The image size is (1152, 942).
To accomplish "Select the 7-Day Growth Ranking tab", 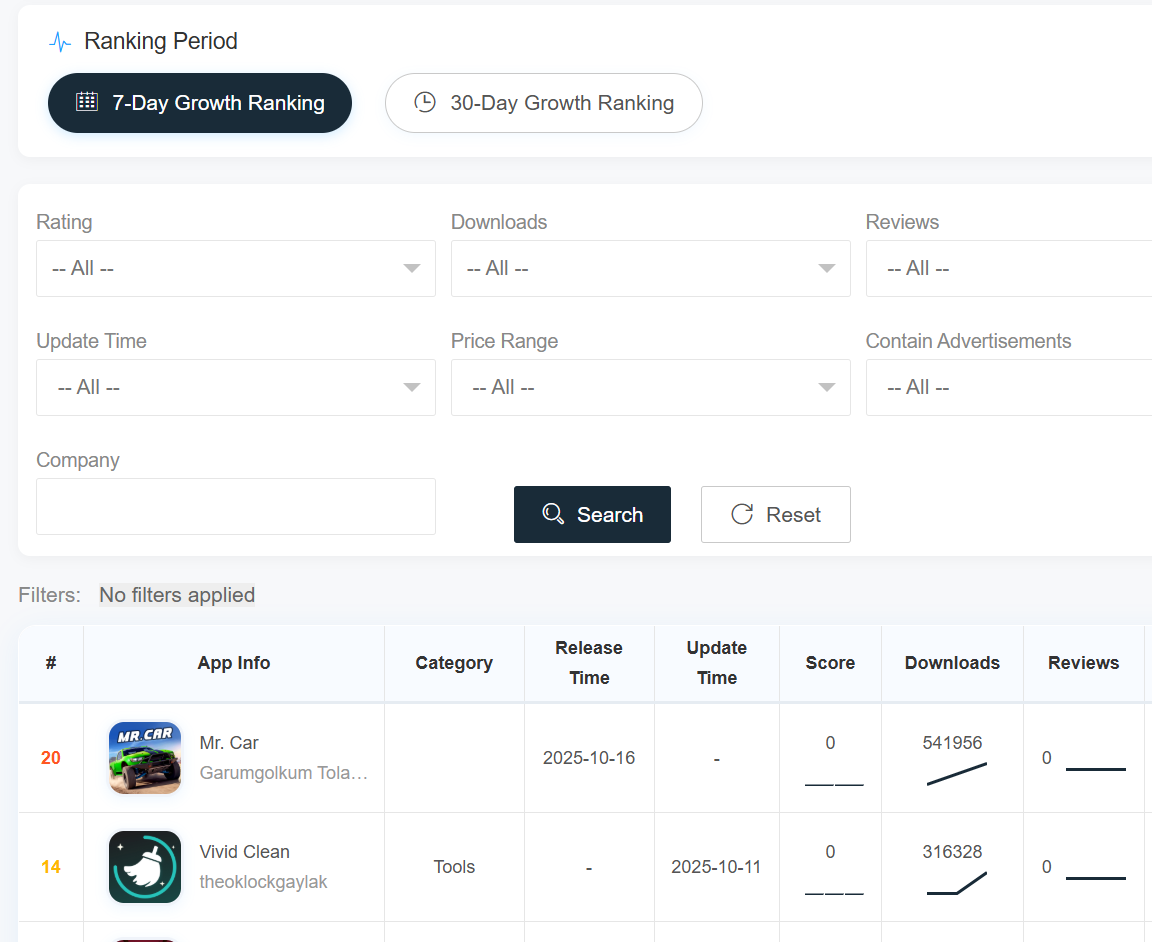I will coord(200,103).
